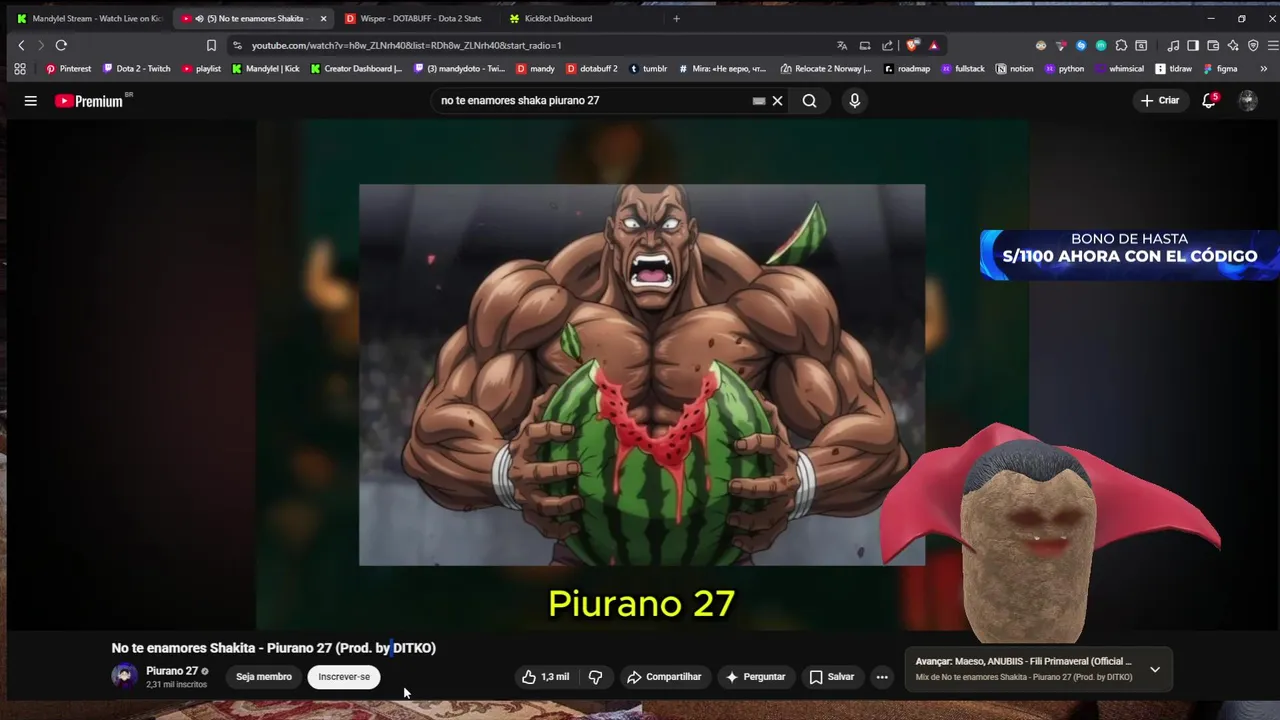The image size is (1280, 720).
Task: Open Creator Dashboard bookmark
Action: [356, 69]
